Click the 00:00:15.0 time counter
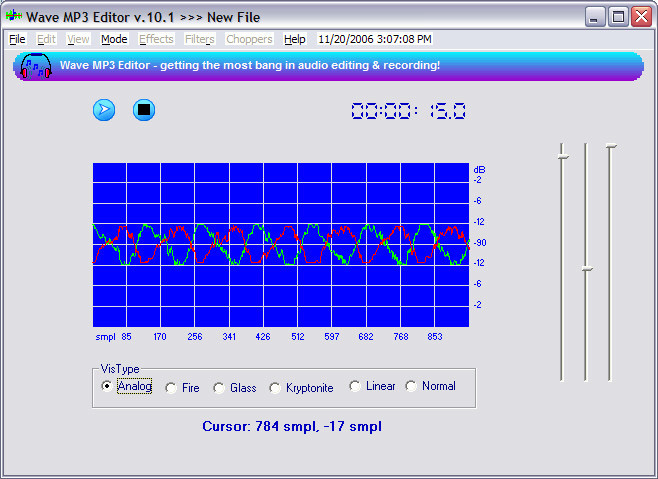Image resolution: width=658 pixels, height=479 pixels. 408,111
